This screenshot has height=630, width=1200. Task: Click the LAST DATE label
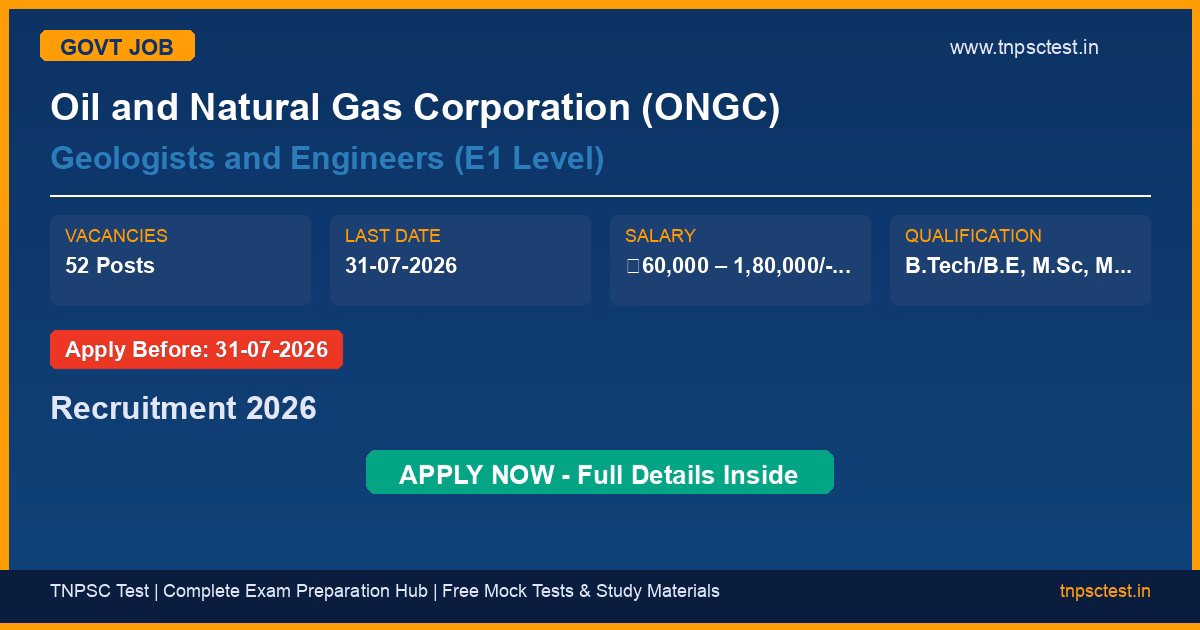coord(392,236)
